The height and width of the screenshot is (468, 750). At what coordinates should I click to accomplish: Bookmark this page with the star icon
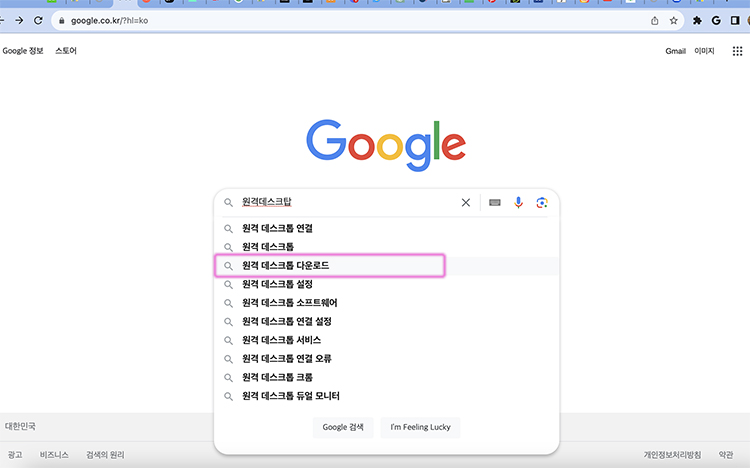pos(673,21)
